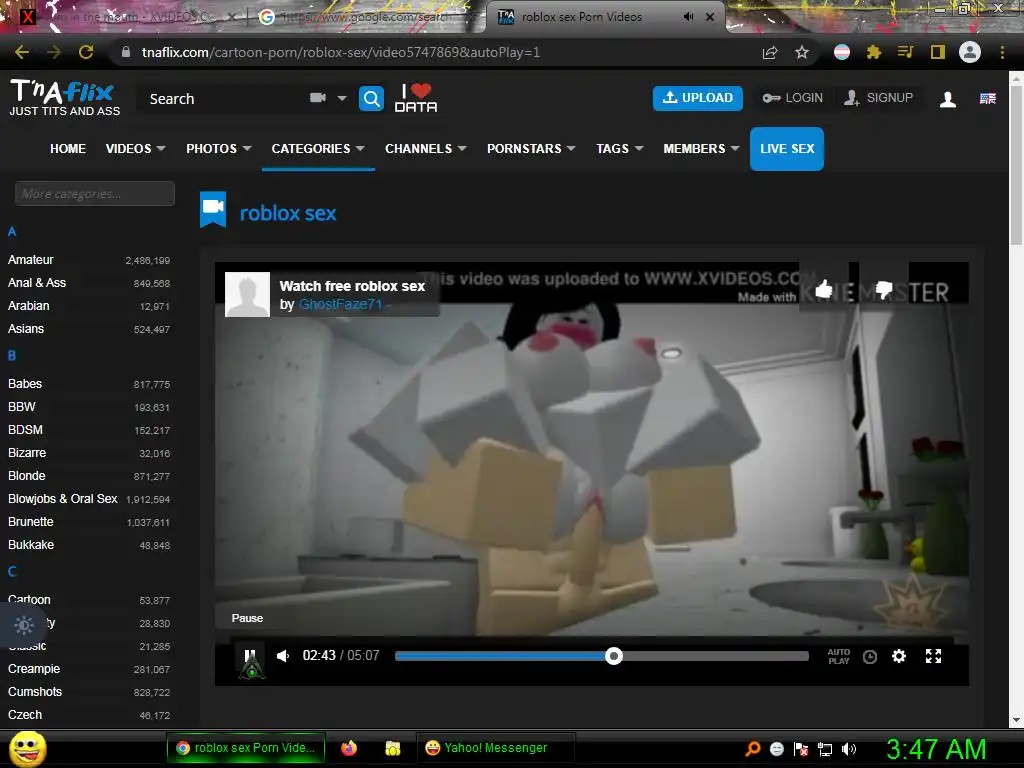Open the Chrome side panel icon
Screen dimensions: 1024x768
938,52
